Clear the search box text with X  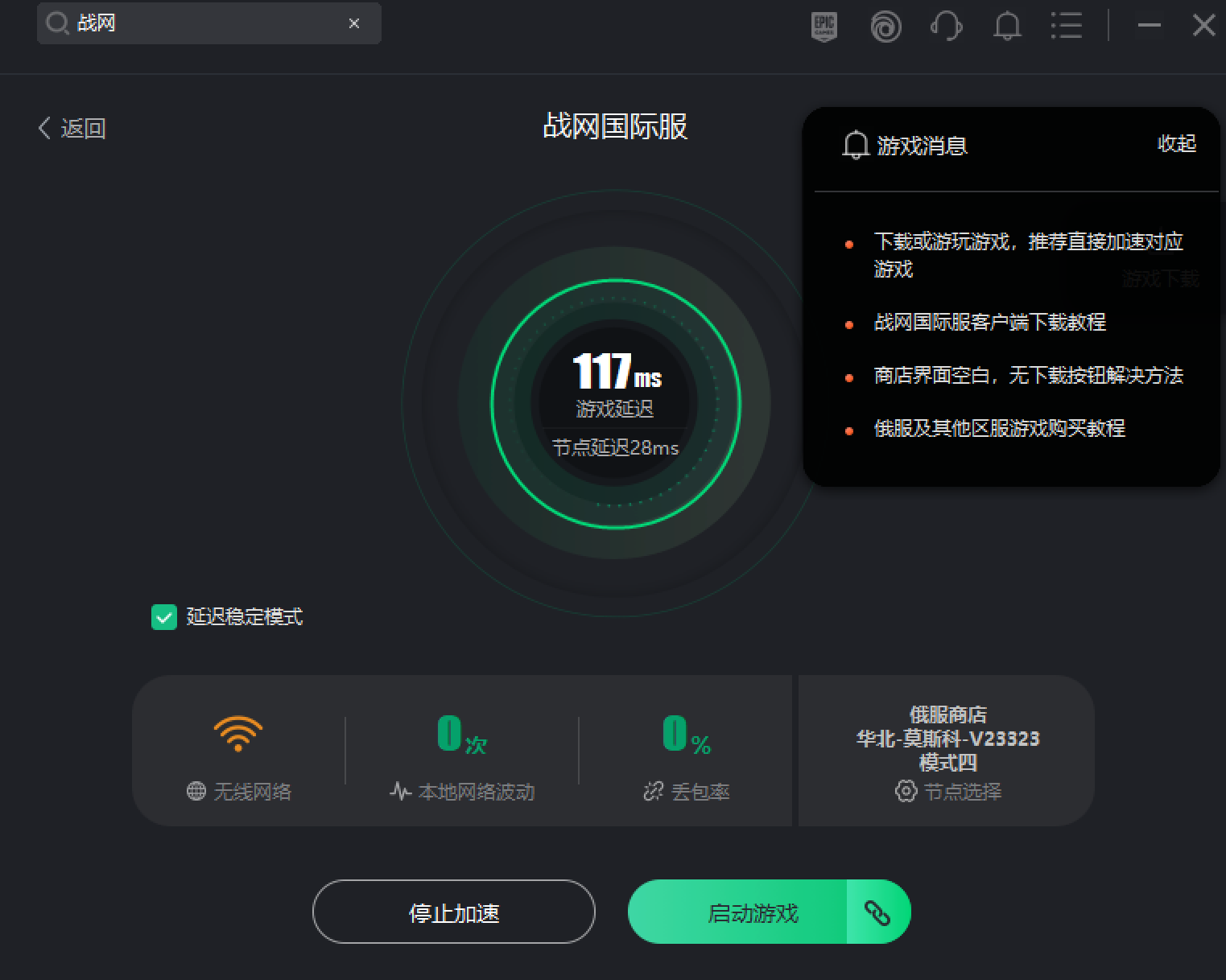coord(354,23)
